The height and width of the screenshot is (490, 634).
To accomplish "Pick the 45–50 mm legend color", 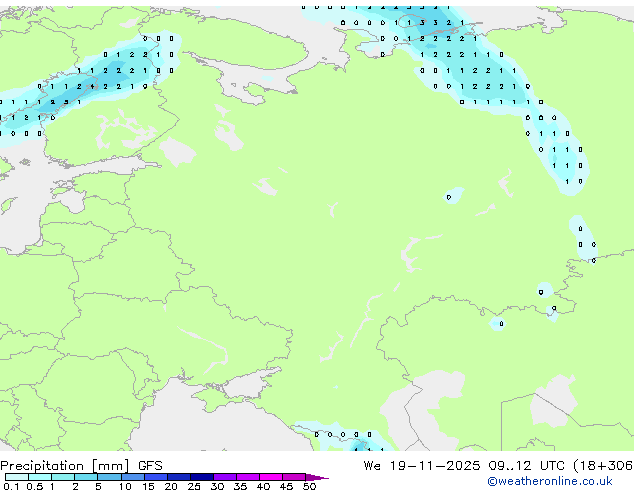I will point(294,477).
